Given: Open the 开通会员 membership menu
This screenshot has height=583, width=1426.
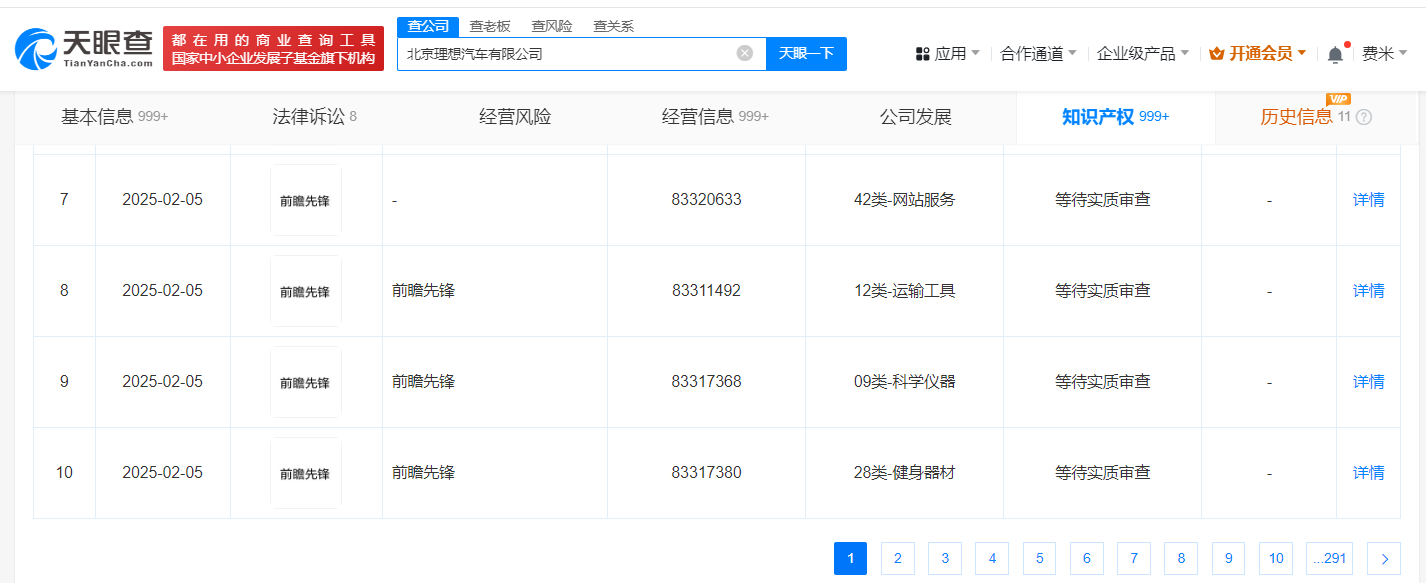Looking at the screenshot, I should tap(1258, 54).
